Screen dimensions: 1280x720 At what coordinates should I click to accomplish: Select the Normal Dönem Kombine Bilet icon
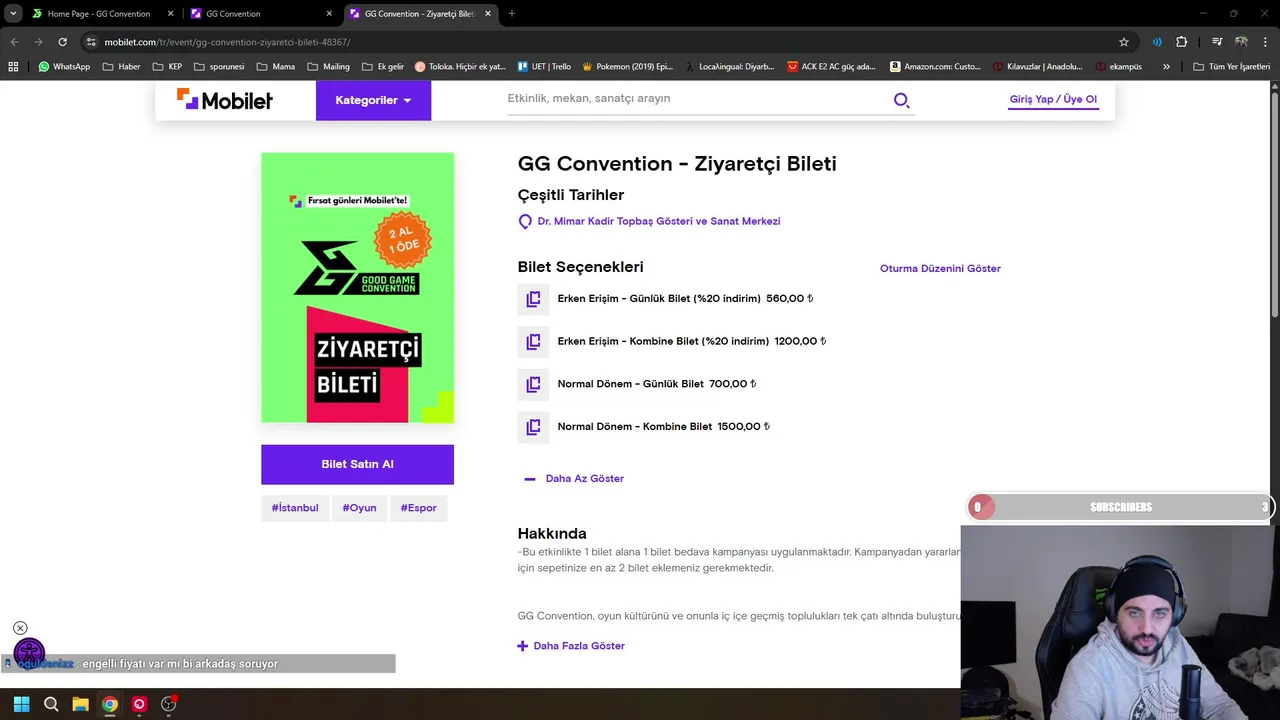533,427
